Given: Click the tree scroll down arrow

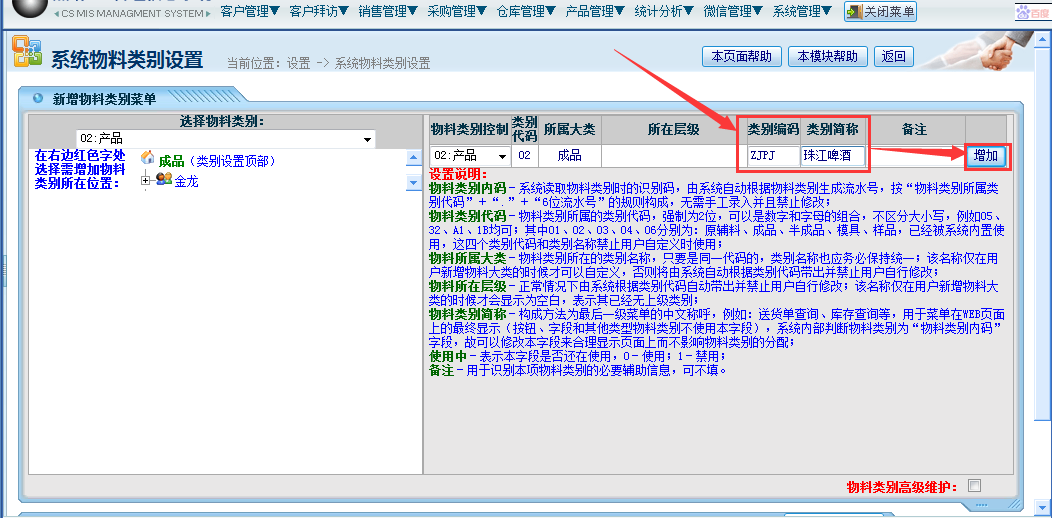Looking at the screenshot, I should click(x=414, y=183).
